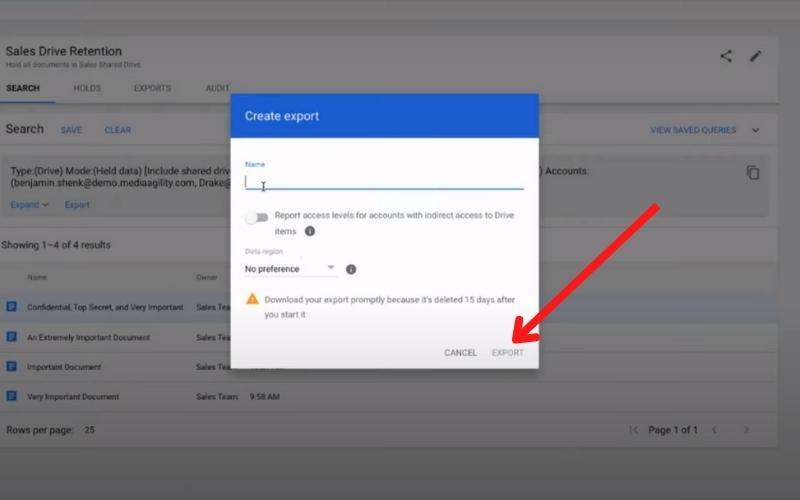Open the Data region No preference dropdown

(290, 269)
